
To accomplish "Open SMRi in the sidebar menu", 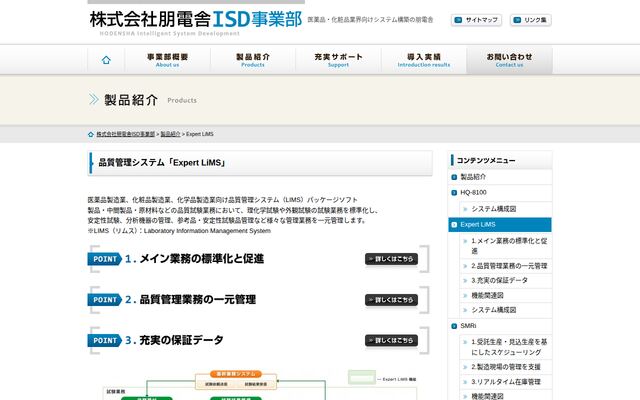I will pyautogui.click(x=468, y=326).
